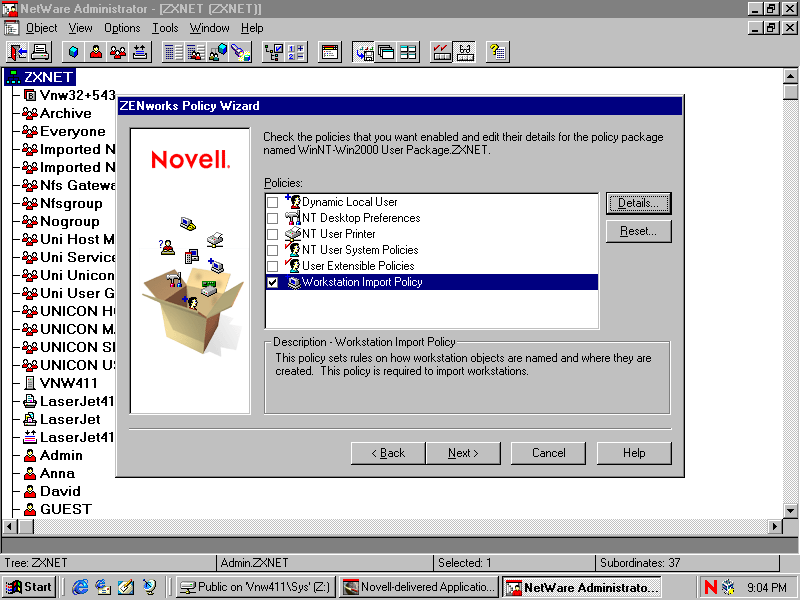Click the users with cube toolbar icon
Viewport: 800px width, 600px height.
coord(218,52)
